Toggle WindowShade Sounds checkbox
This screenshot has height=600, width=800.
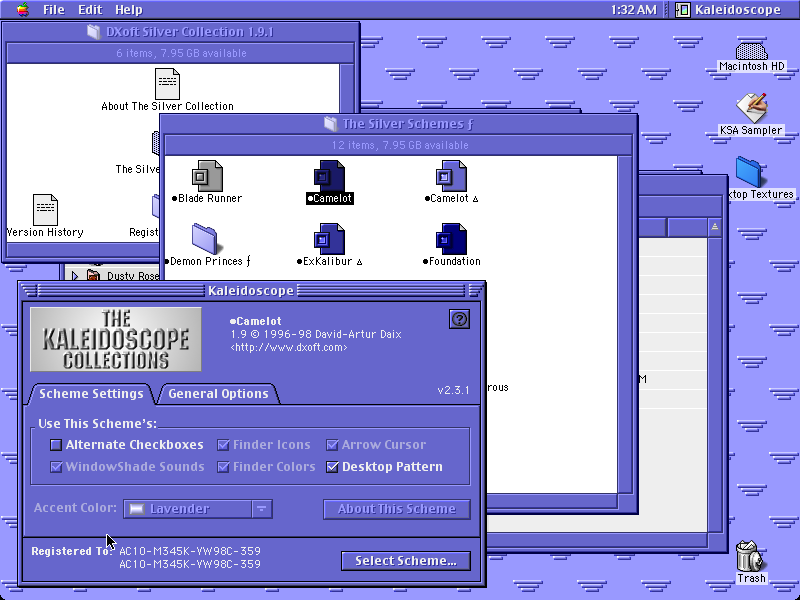coord(56,467)
